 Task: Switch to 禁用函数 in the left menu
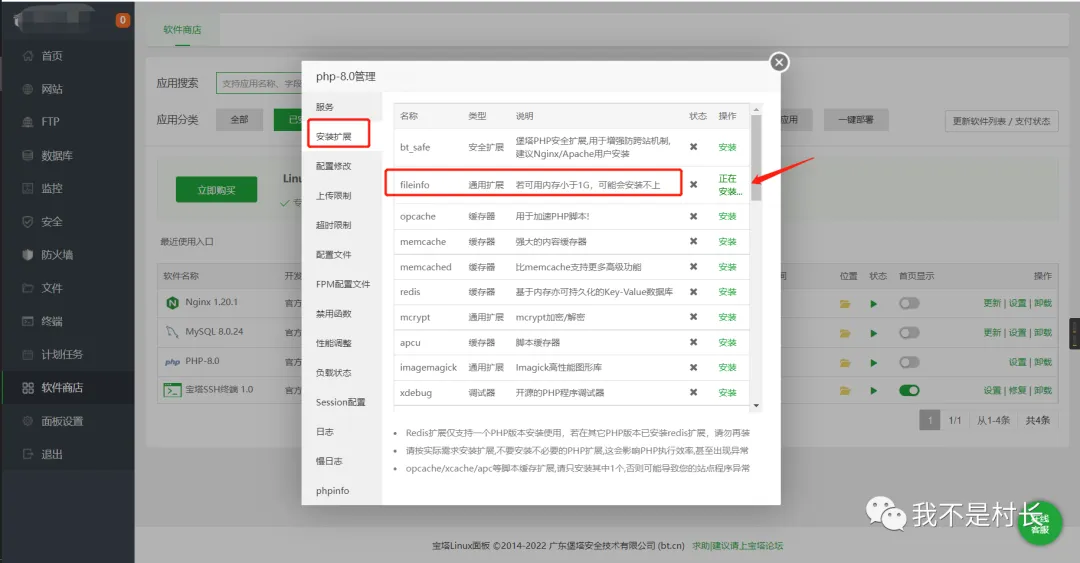click(x=333, y=314)
